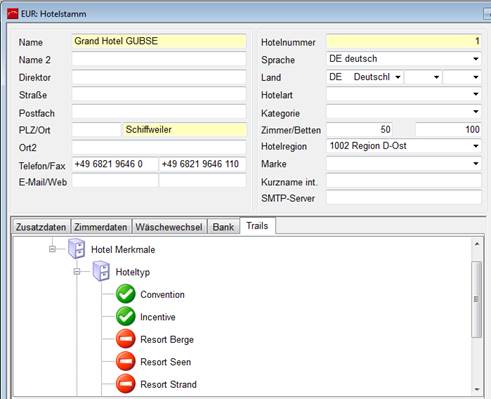Select the Trails tab
Image resolution: width=491 pixels, height=399 pixels.
257,226
